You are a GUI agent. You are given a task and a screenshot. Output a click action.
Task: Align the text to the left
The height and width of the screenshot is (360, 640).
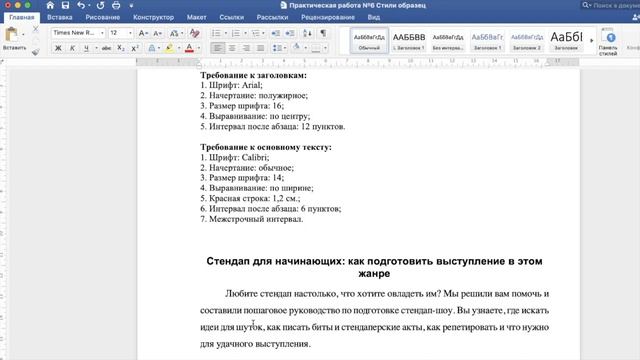218,48
